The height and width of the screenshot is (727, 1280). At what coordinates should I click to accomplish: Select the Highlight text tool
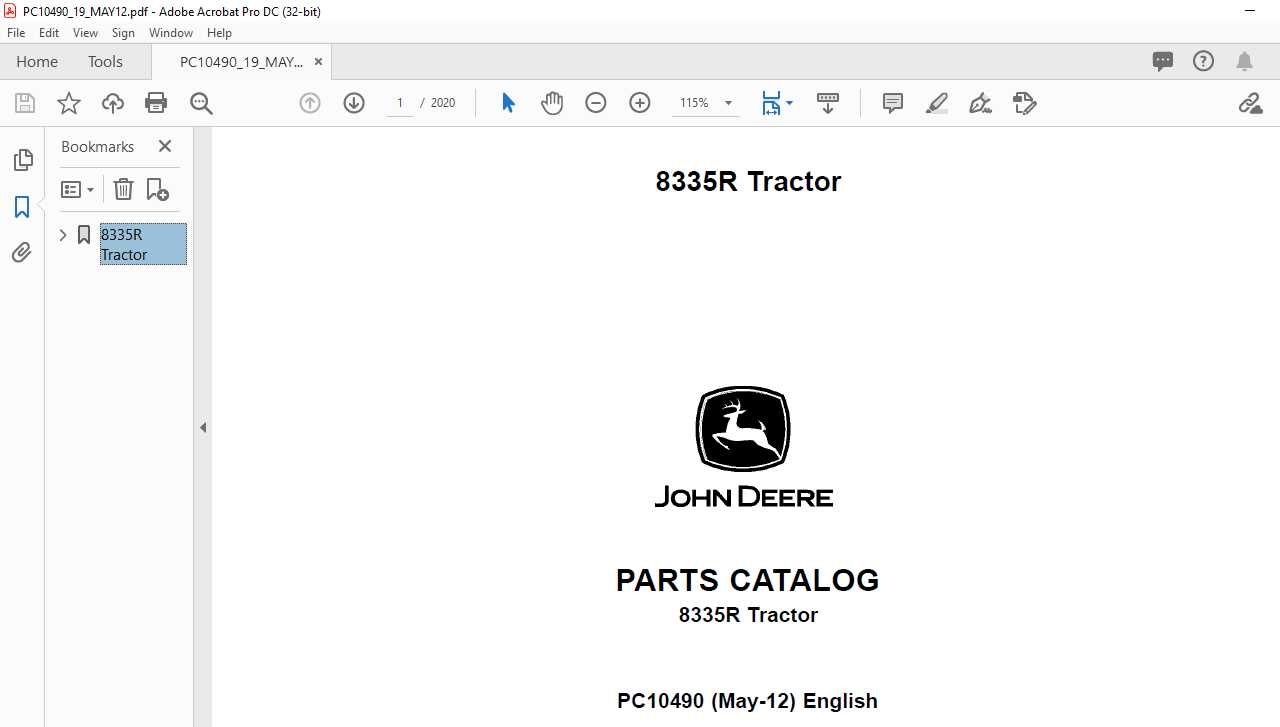[937, 103]
